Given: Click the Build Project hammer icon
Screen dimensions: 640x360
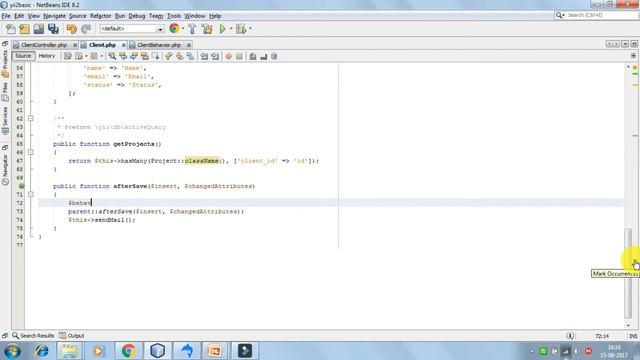Looking at the screenshot, I should click(192, 29).
